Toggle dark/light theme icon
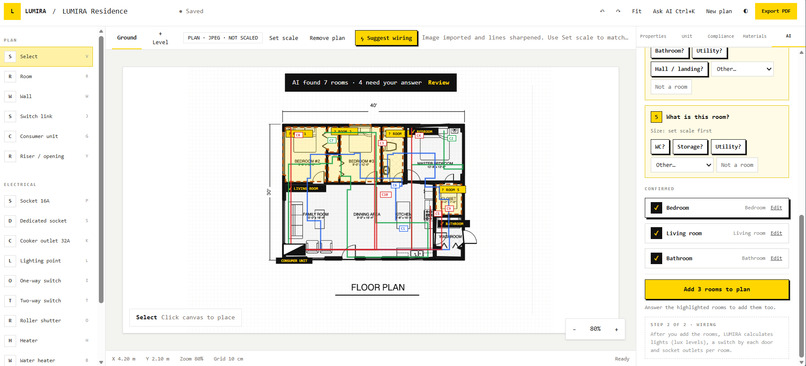 point(745,11)
